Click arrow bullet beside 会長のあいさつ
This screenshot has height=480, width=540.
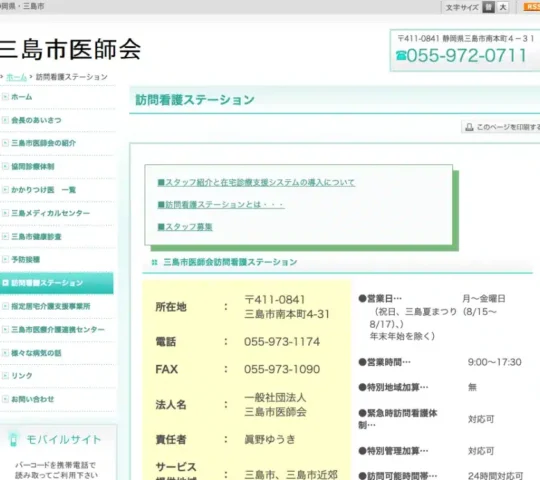[x=5, y=120]
